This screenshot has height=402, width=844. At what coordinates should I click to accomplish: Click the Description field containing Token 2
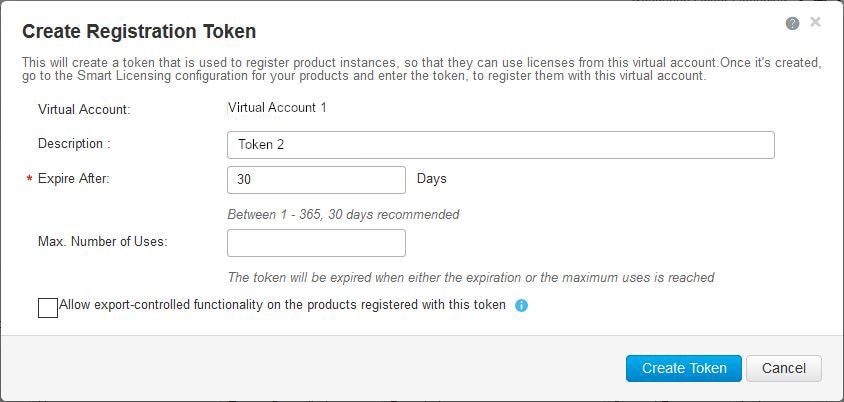tap(501, 145)
